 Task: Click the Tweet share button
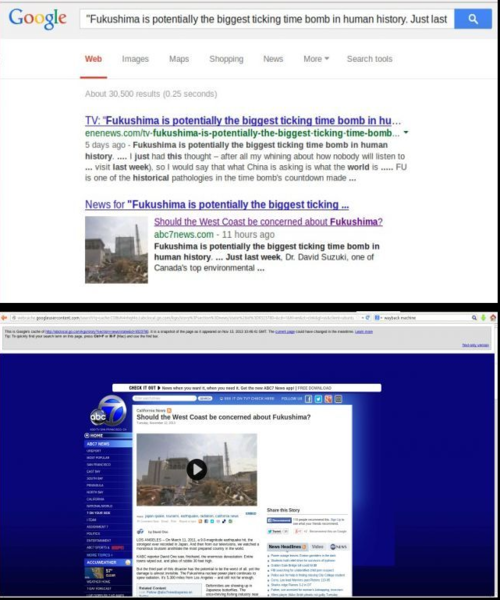point(275,532)
